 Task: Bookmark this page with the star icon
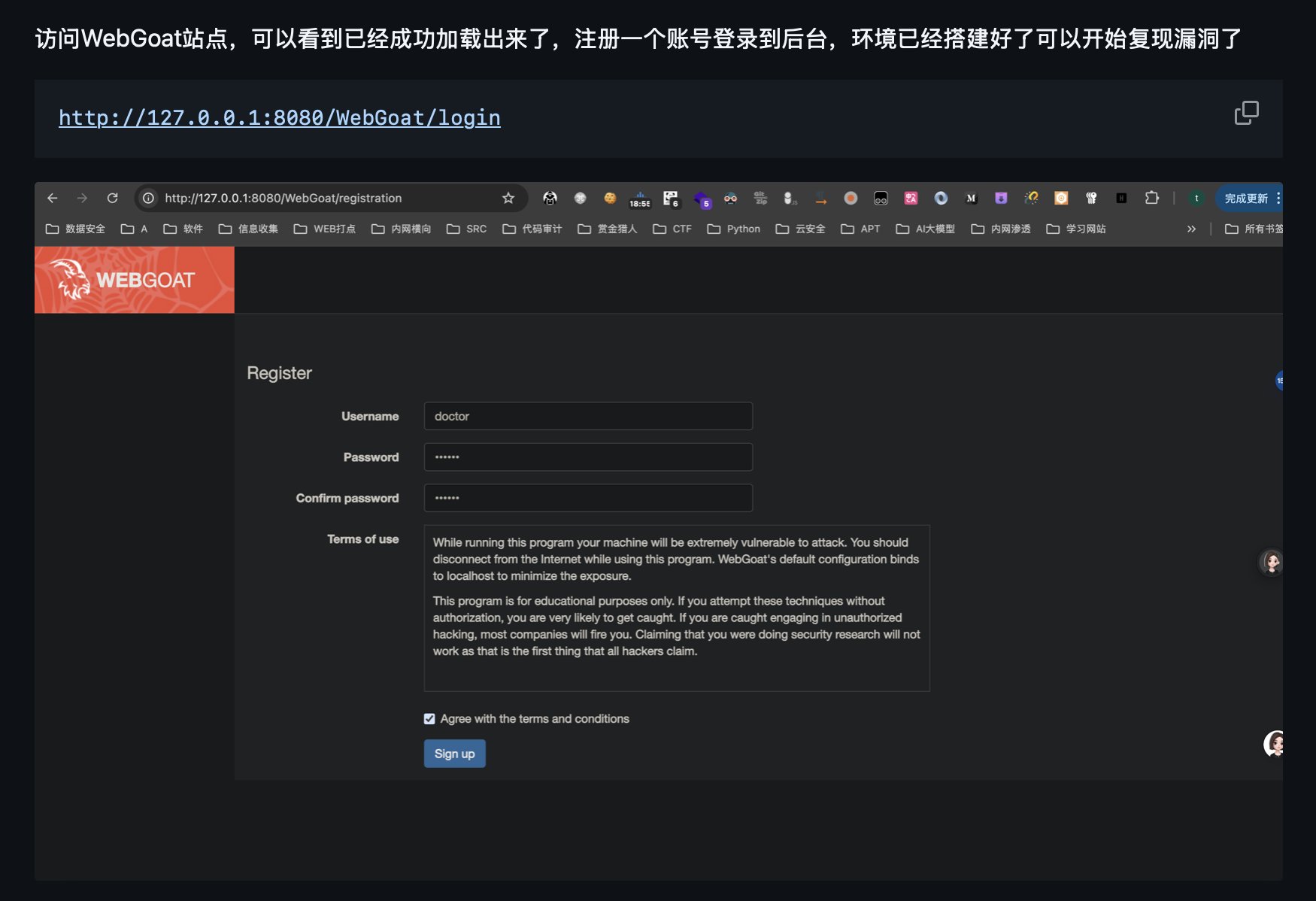(508, 198)
